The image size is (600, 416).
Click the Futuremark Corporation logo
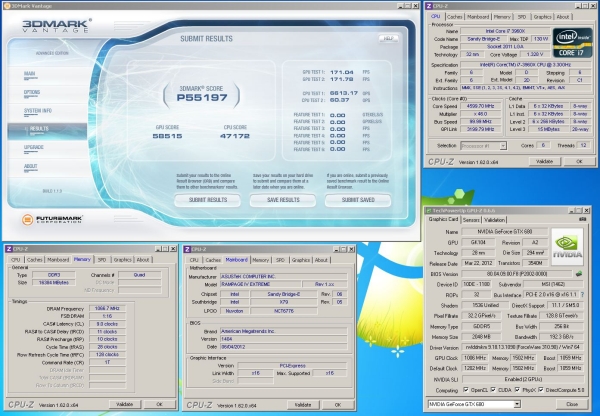click(x=52, y=219)
